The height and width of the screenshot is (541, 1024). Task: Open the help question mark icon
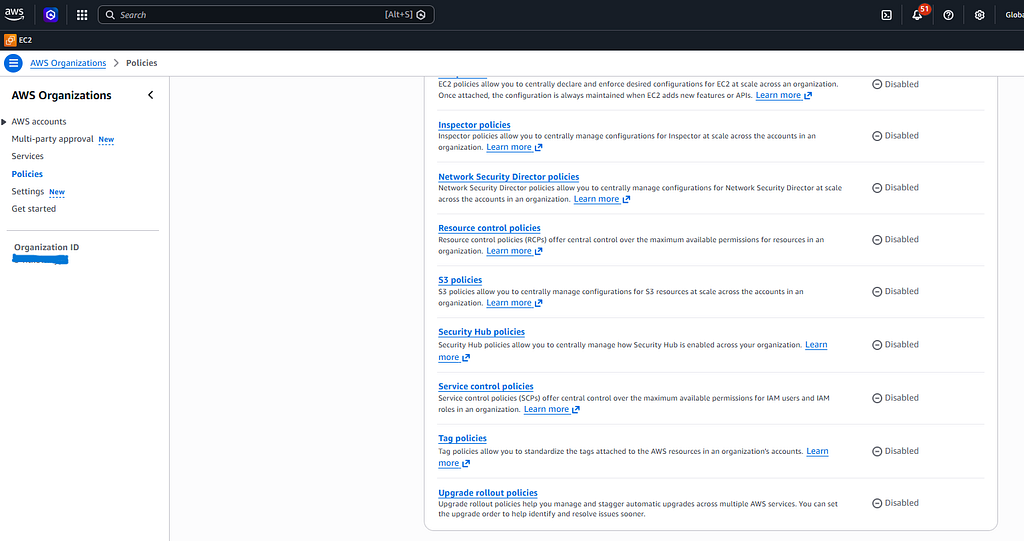948,15
